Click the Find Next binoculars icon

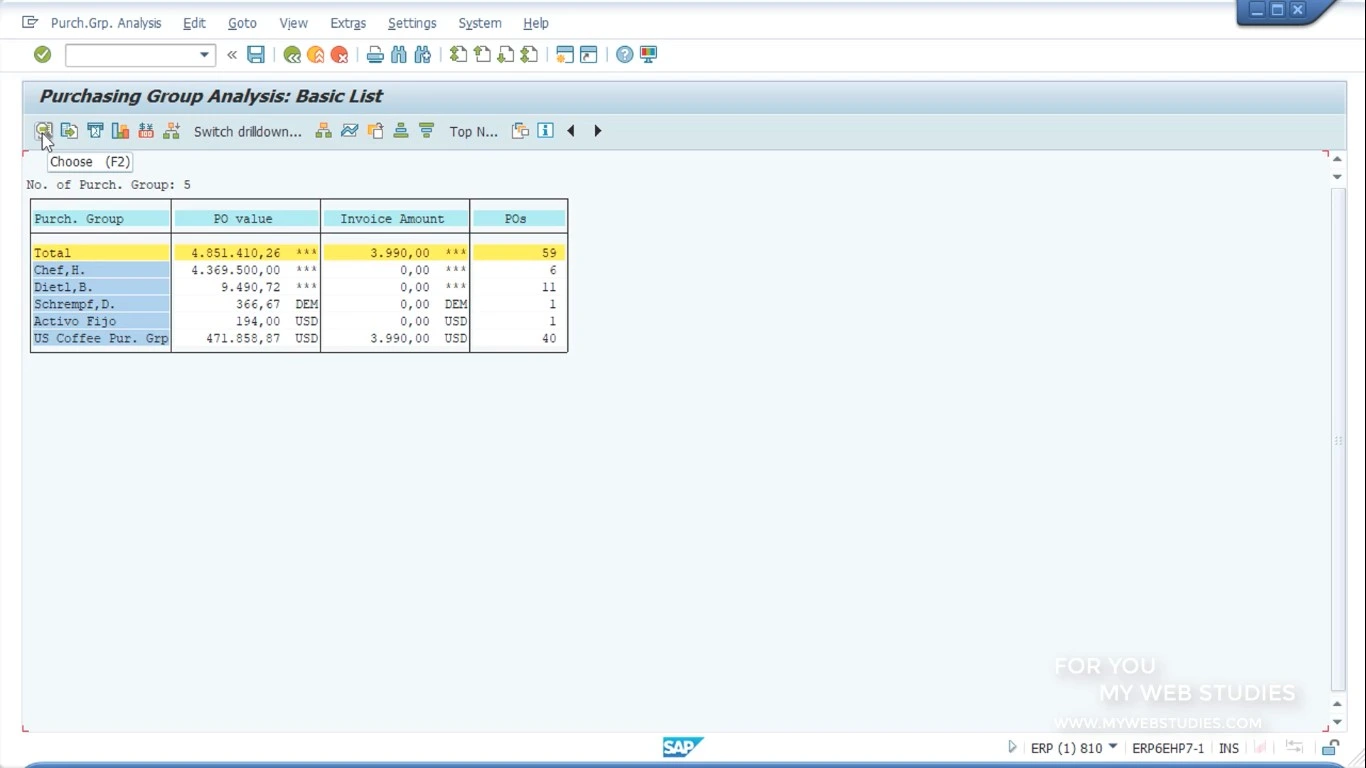coord(423,55)
